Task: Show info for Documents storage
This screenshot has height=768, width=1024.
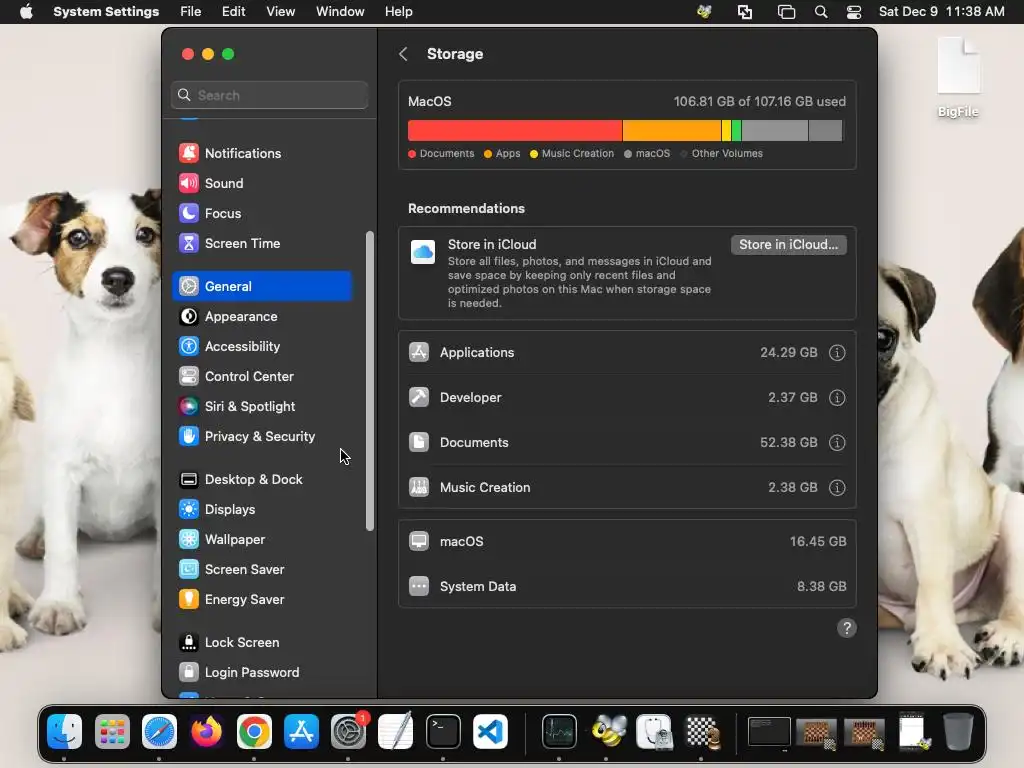Action: click(x=837, y=443)
